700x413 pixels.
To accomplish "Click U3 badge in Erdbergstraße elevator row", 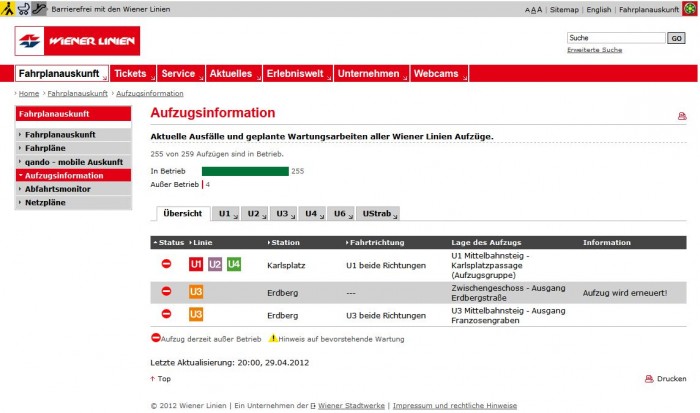I will [x=196, y=292].
